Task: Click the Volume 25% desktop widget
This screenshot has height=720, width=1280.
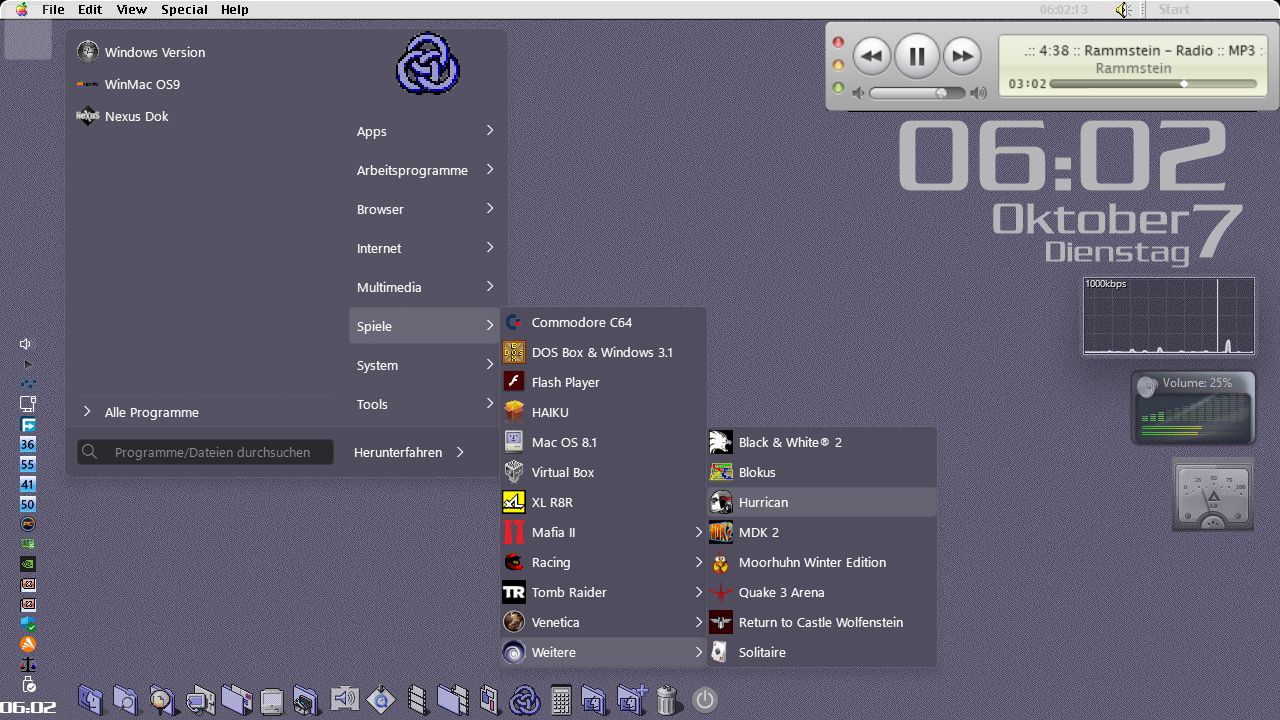Action: click(1193, 407)
